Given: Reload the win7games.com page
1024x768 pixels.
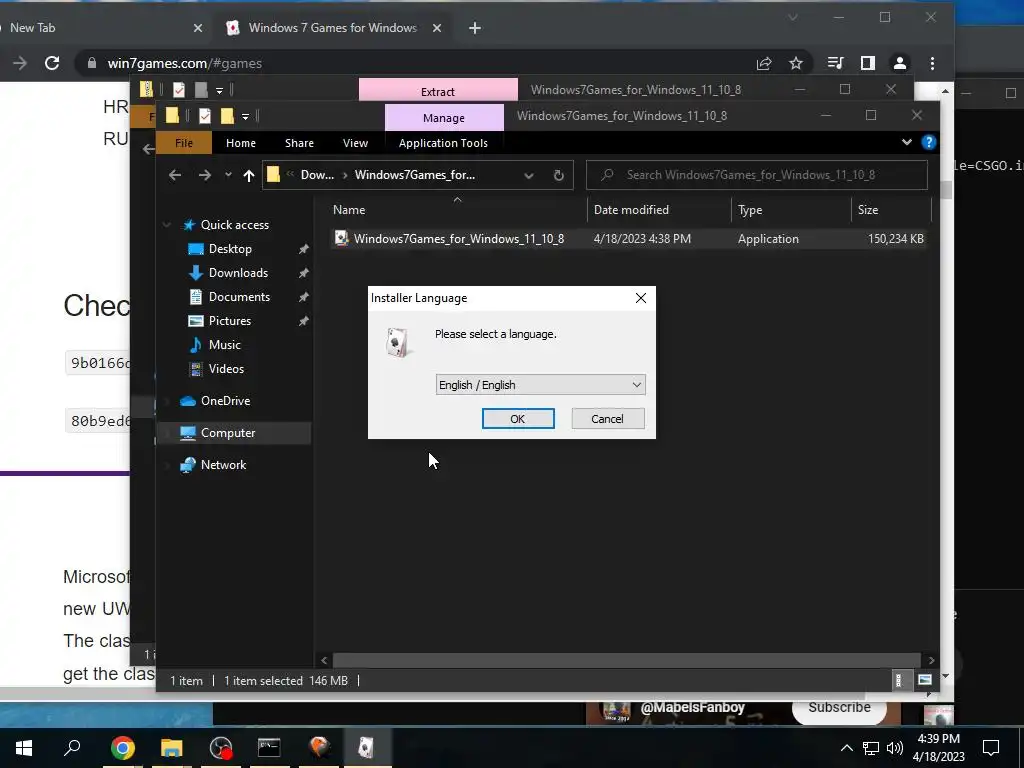Looking at the screenshot, I should coord(52,63).
